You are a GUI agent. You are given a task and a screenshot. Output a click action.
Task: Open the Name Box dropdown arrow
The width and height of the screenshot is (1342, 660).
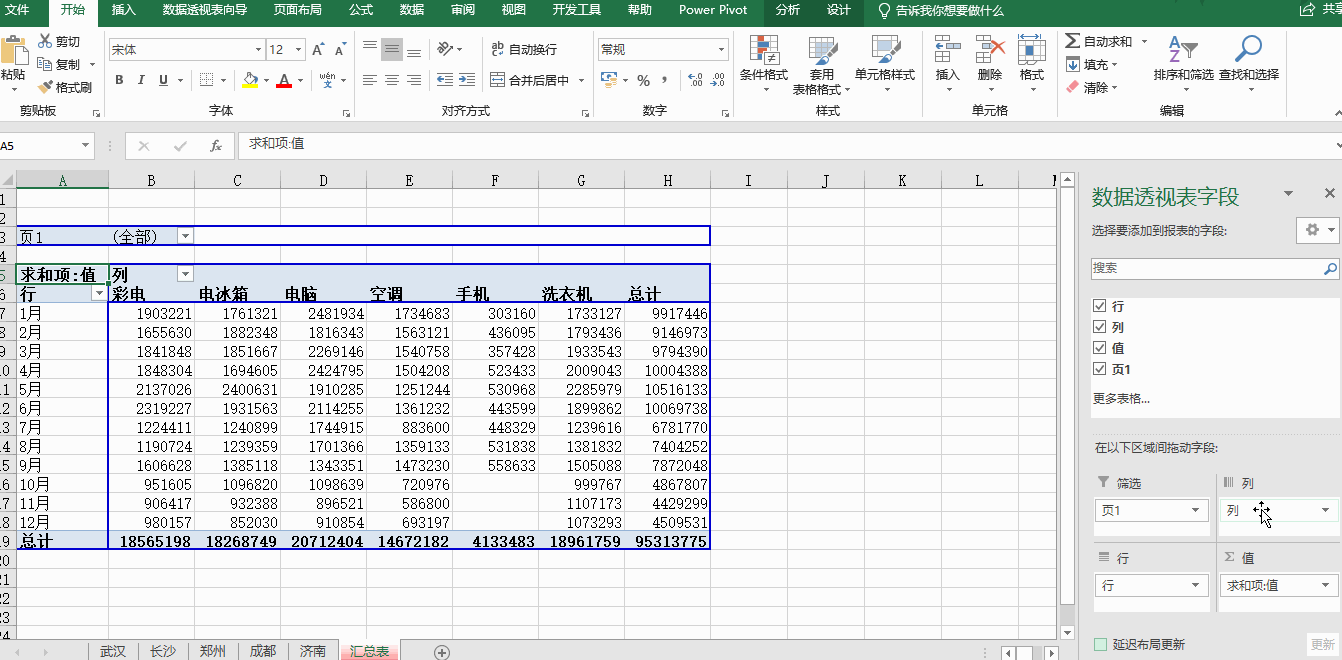coord(85,146)
